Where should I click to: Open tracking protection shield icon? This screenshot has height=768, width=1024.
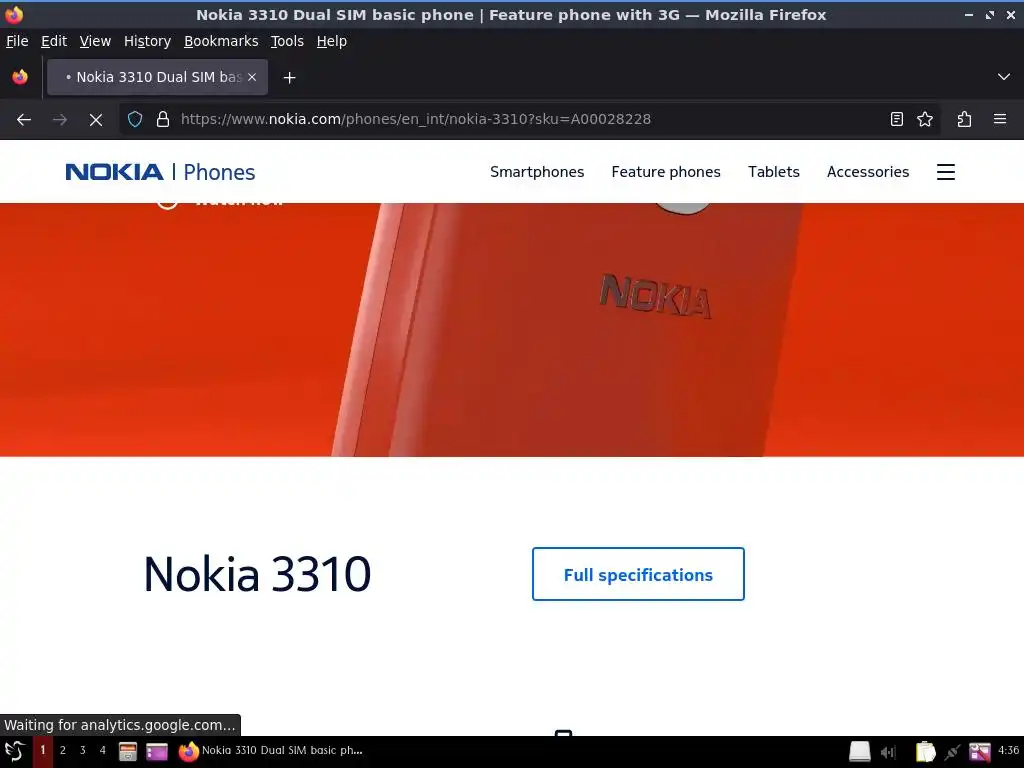click(135, 120)
